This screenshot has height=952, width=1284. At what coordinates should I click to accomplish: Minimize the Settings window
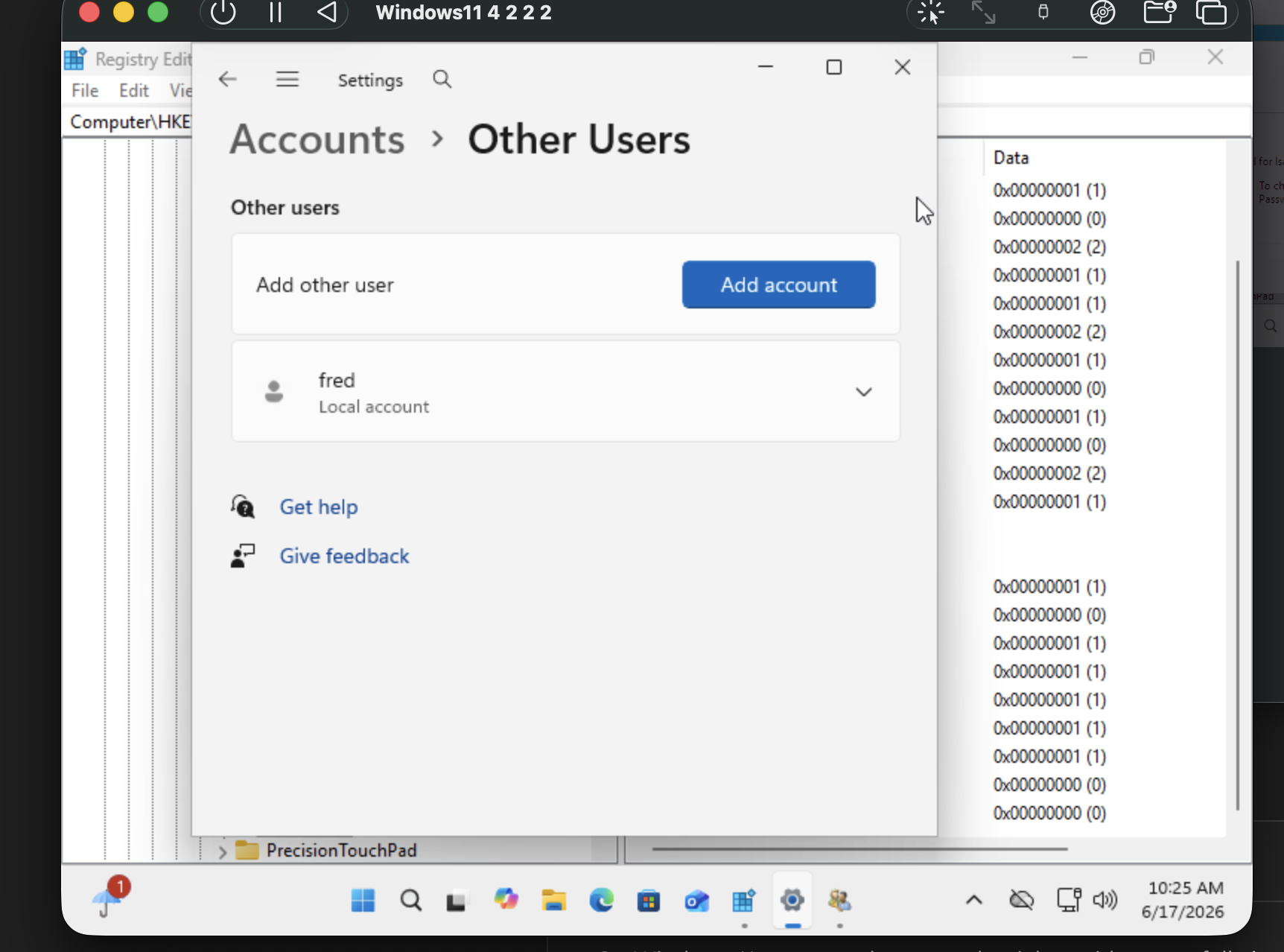point(766,66)
